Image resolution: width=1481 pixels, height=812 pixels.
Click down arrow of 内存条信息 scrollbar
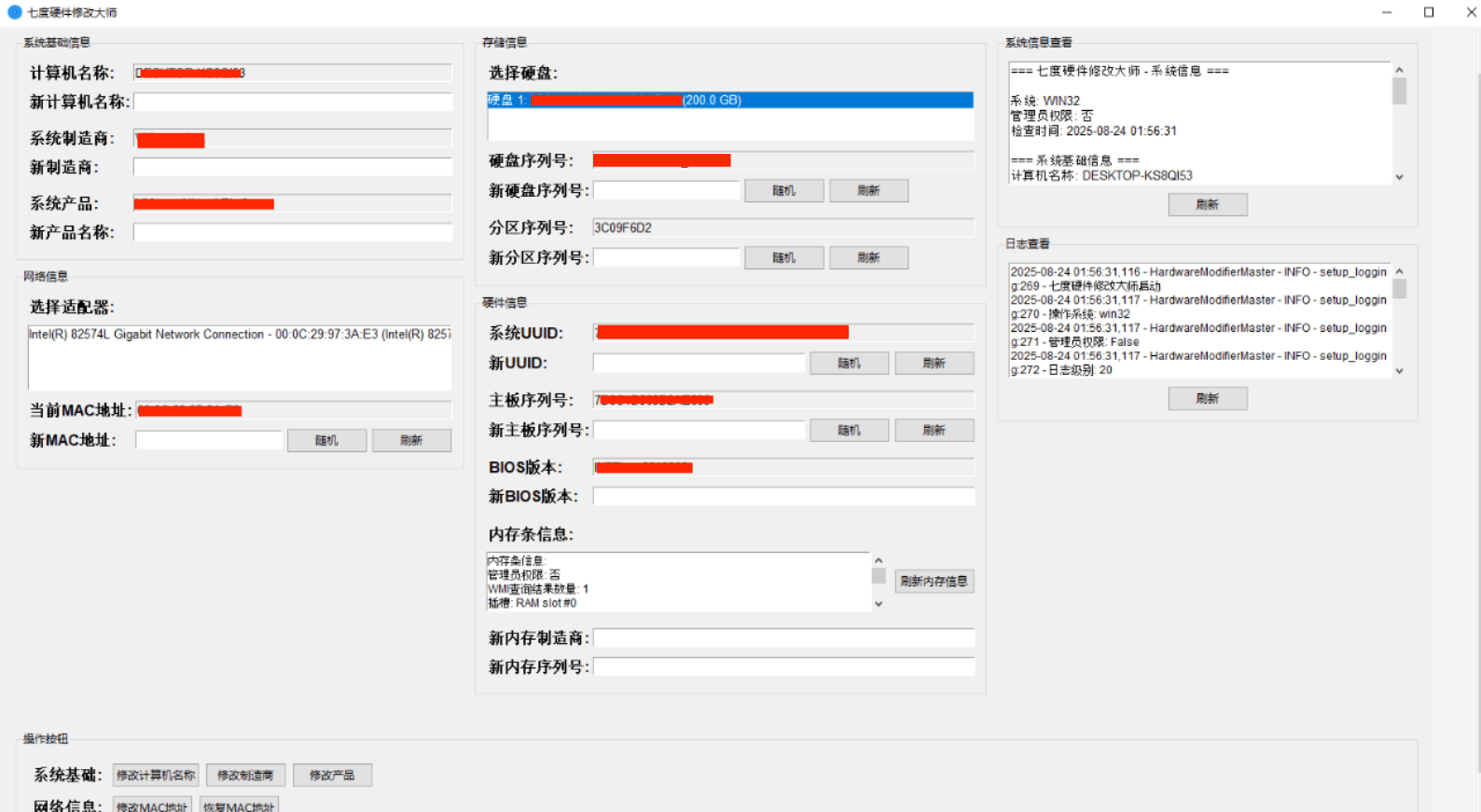click(879, 604)
